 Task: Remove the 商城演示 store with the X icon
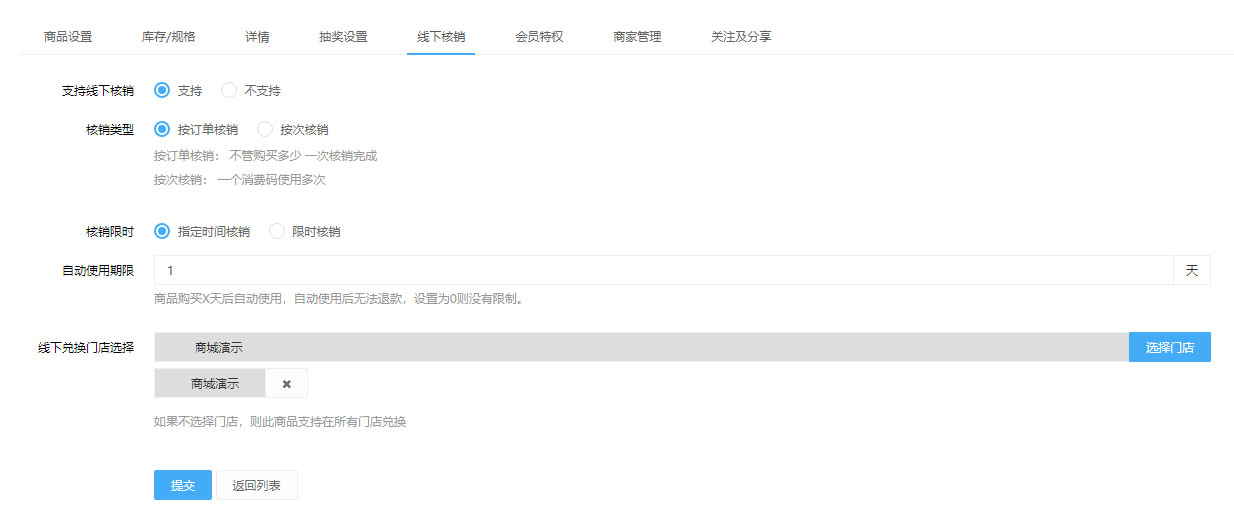286,383
